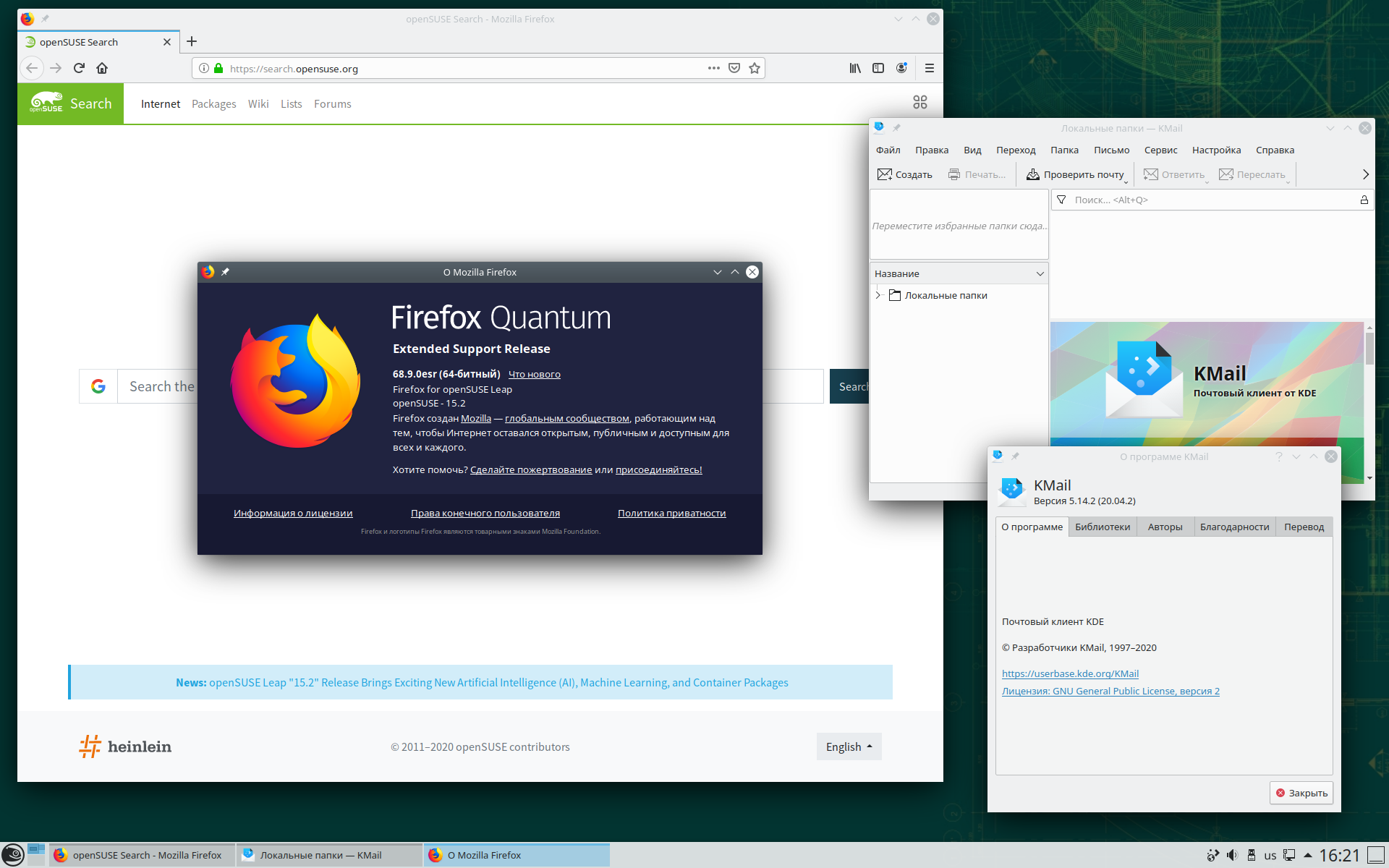Open KMail Настройка menu
Image resolution: width=1389 pixels, height=868 pixels.
coord(1216,150)
